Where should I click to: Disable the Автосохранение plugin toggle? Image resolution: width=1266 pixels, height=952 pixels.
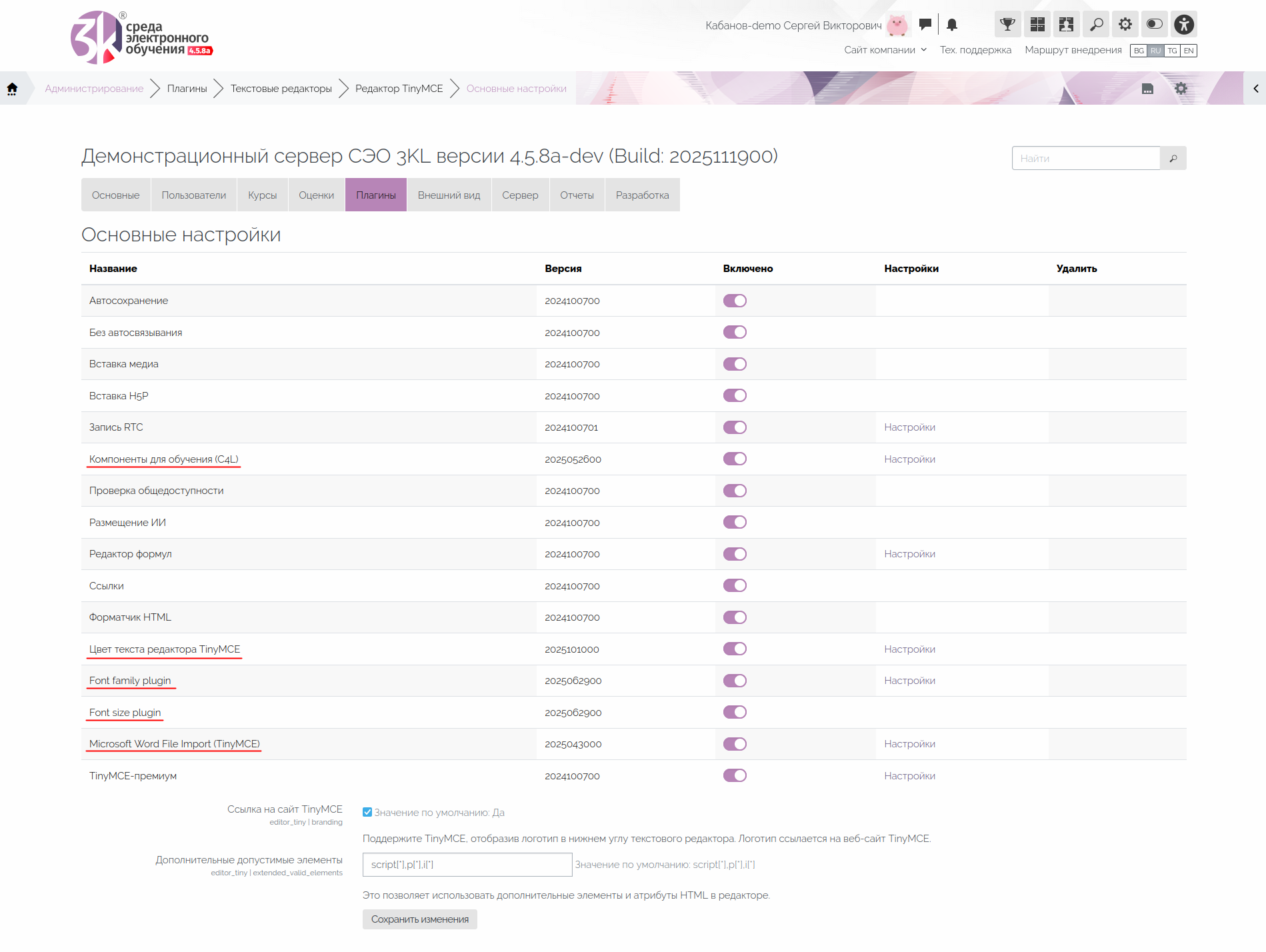coord(735,301)
